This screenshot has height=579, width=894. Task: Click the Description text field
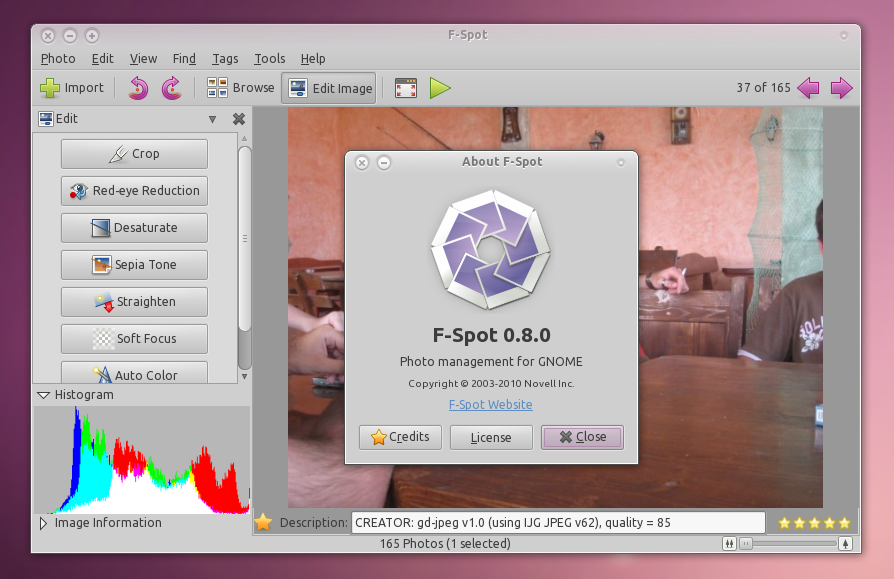pyautogui.click(x=558, y=523)
